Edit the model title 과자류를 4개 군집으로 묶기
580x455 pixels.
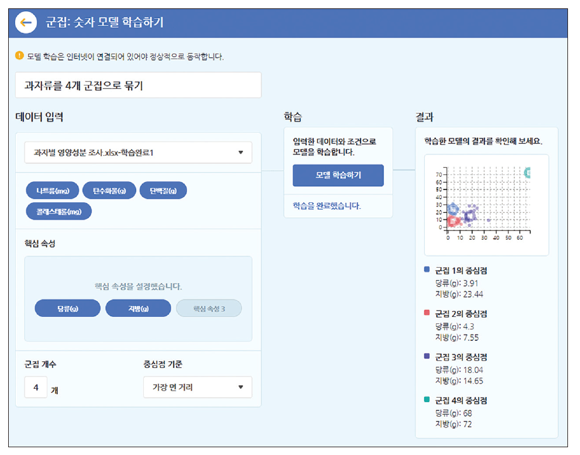pos(138,85)
